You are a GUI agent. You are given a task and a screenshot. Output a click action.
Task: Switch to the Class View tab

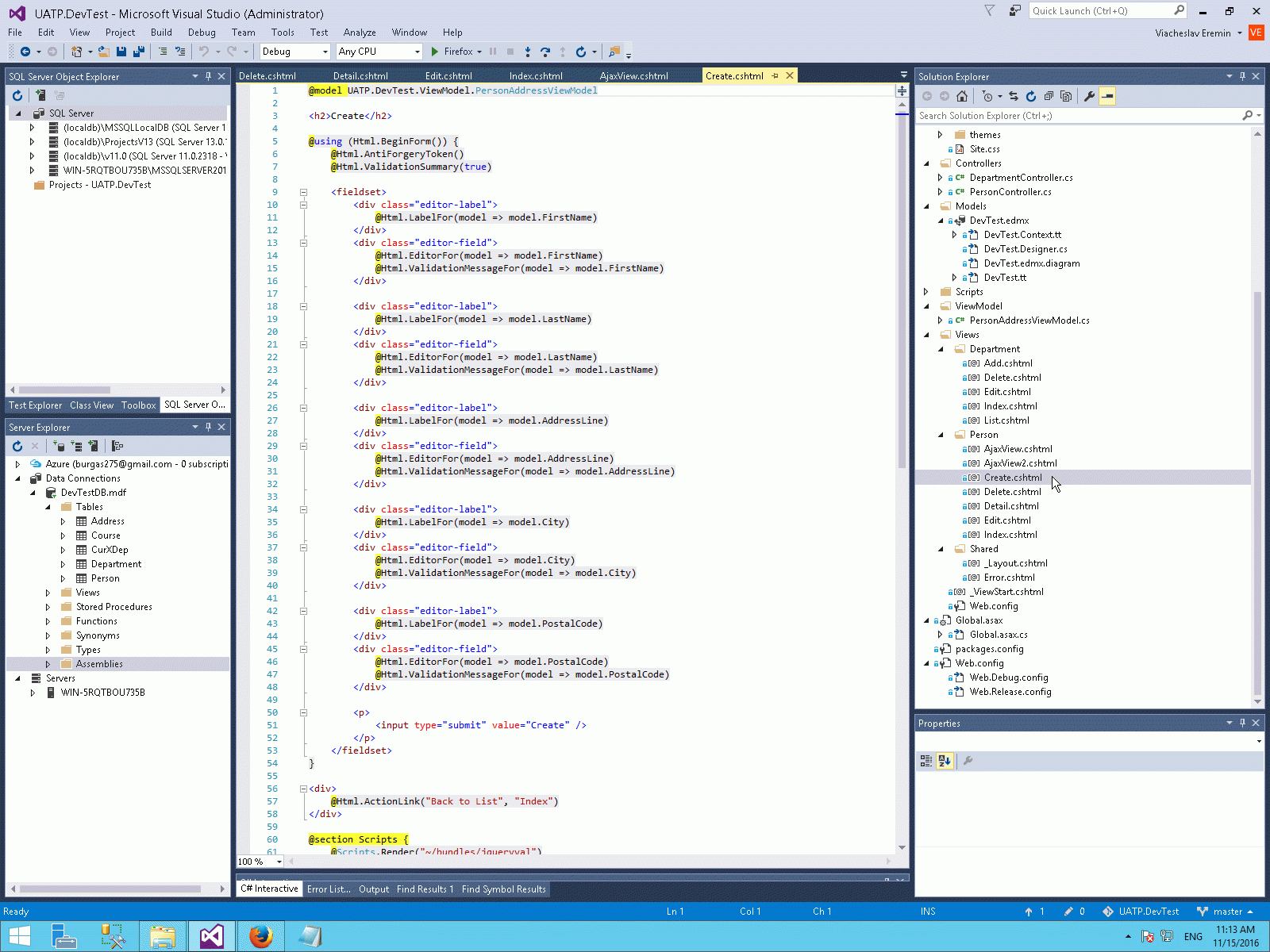pyautogui.click(x=91, y=405)
